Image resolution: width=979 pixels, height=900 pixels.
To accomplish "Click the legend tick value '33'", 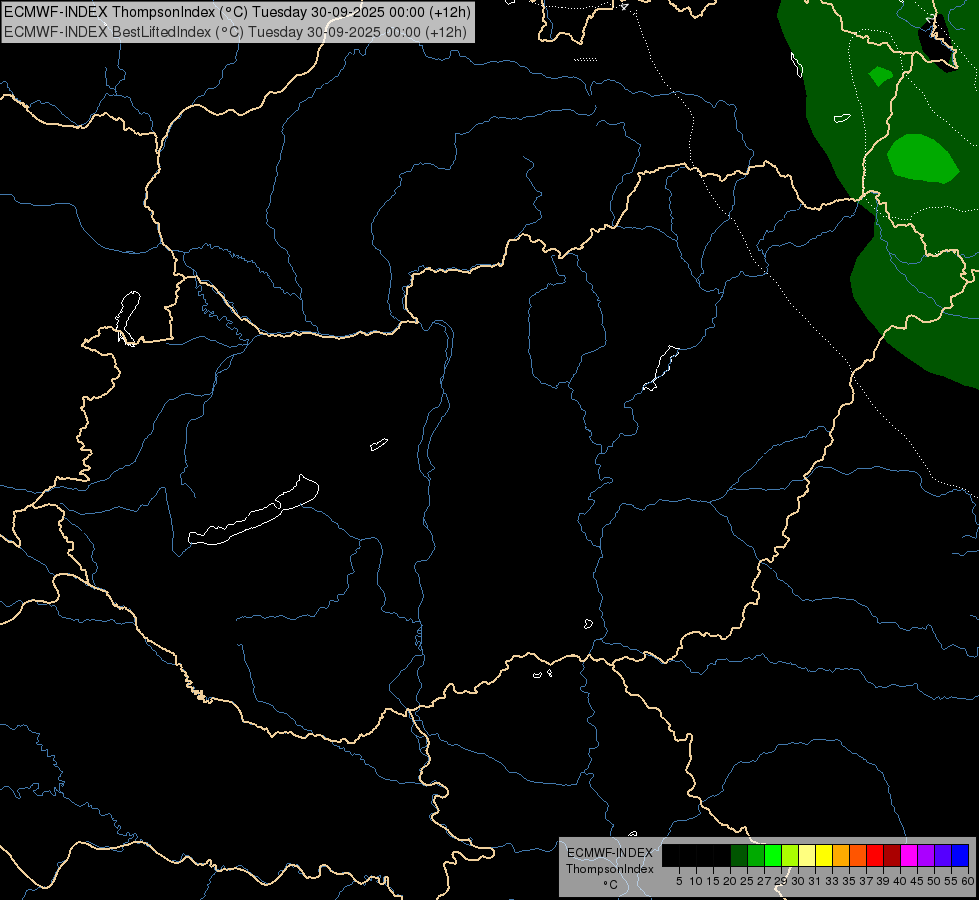I will click(832, 881).
